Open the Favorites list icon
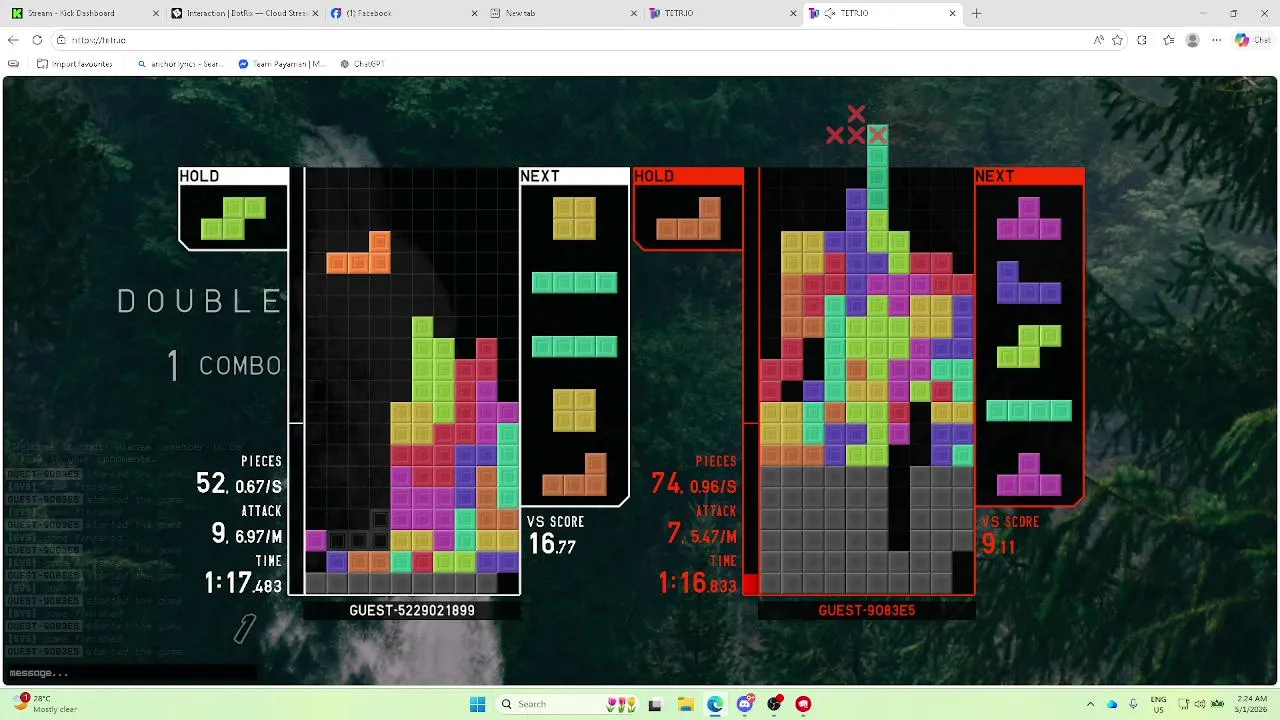 click(1168, 40)
